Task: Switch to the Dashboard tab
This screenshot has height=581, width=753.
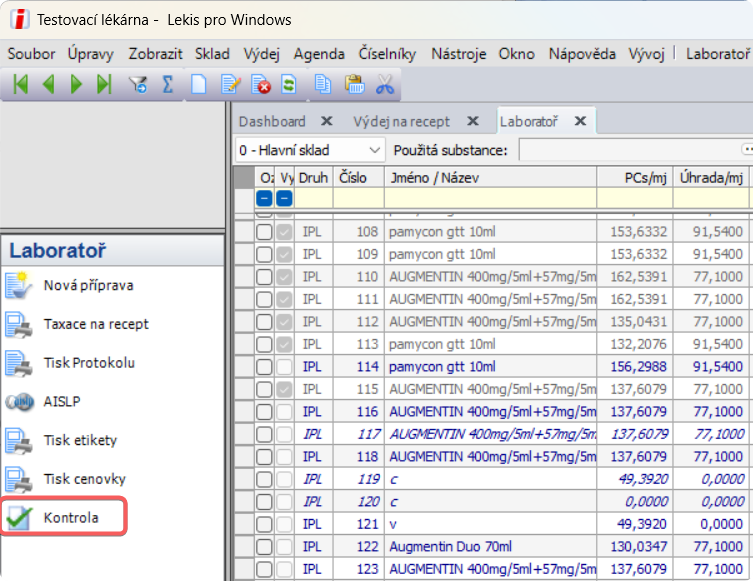Action: click(x=272, y=121)
